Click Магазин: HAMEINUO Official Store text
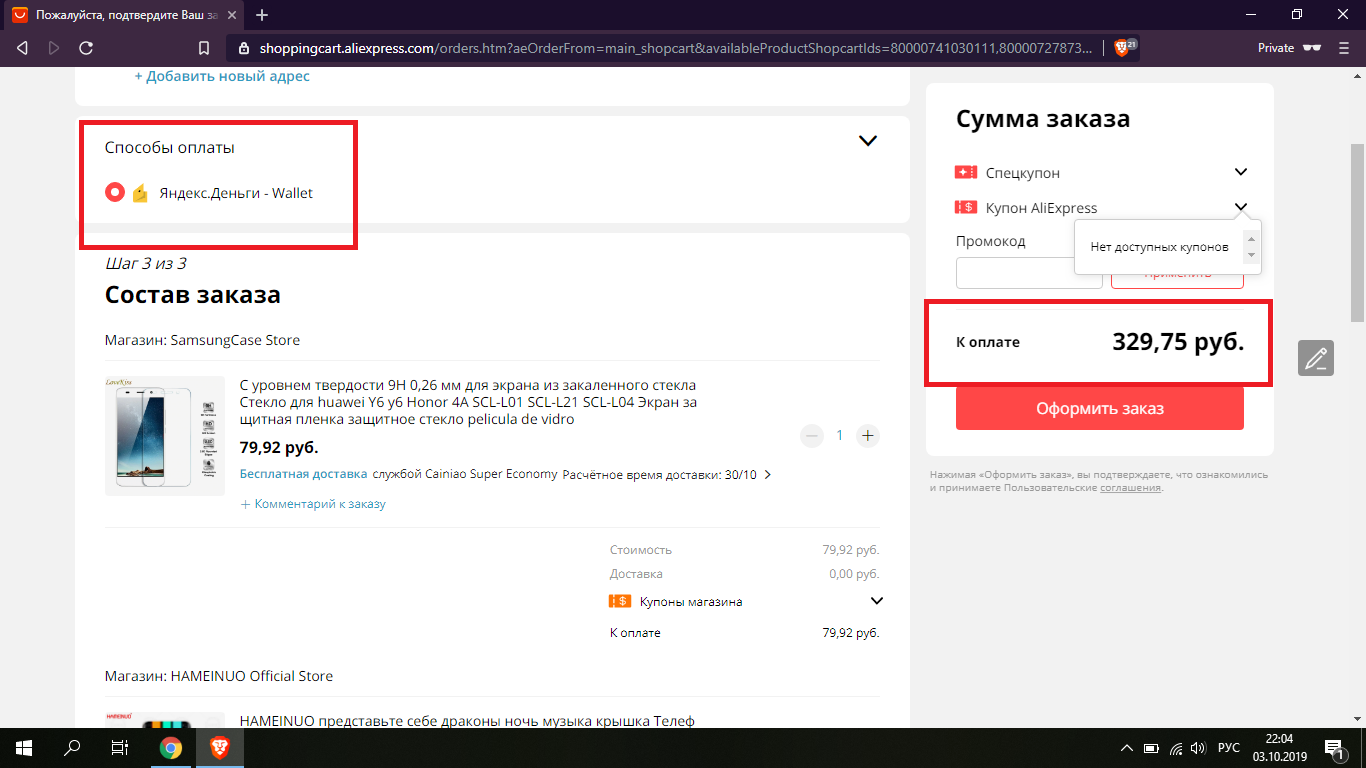 (219, 676)
